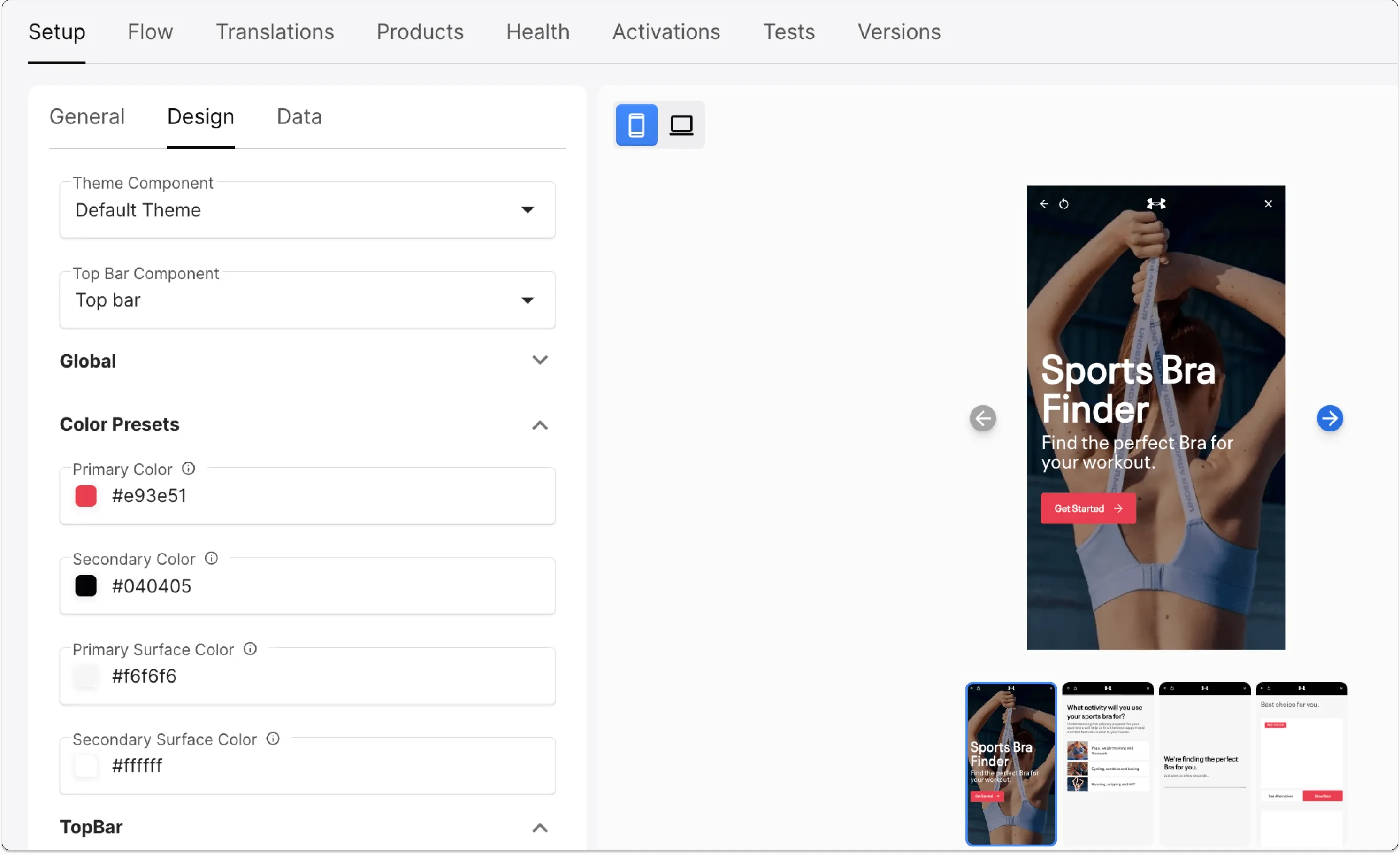This screenshot has height=854, width=1400.
Task: Open the Top Bar Component dropdown
Action: tap(528, 300)
